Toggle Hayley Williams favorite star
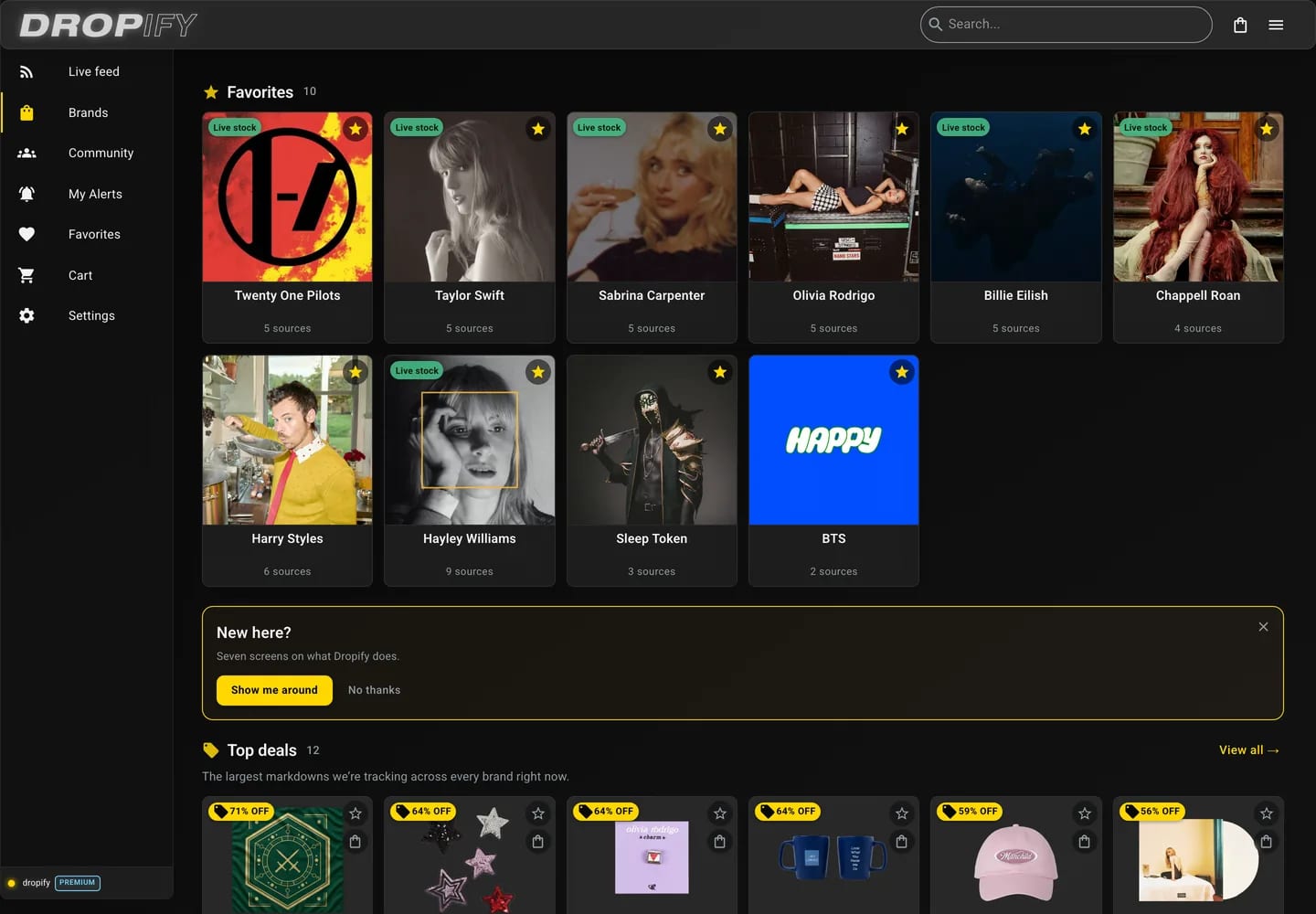 click(x=538, y=372)
